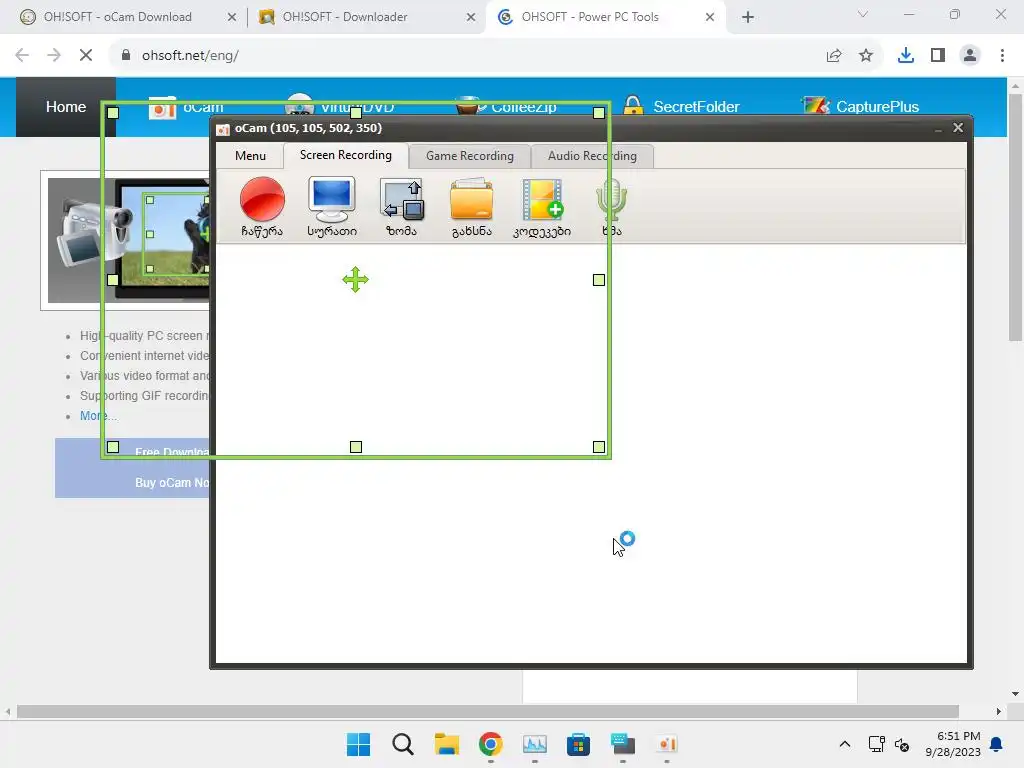Go forward in the browser
This screenshot has width=1024, height=768.
tap(54, 56)
